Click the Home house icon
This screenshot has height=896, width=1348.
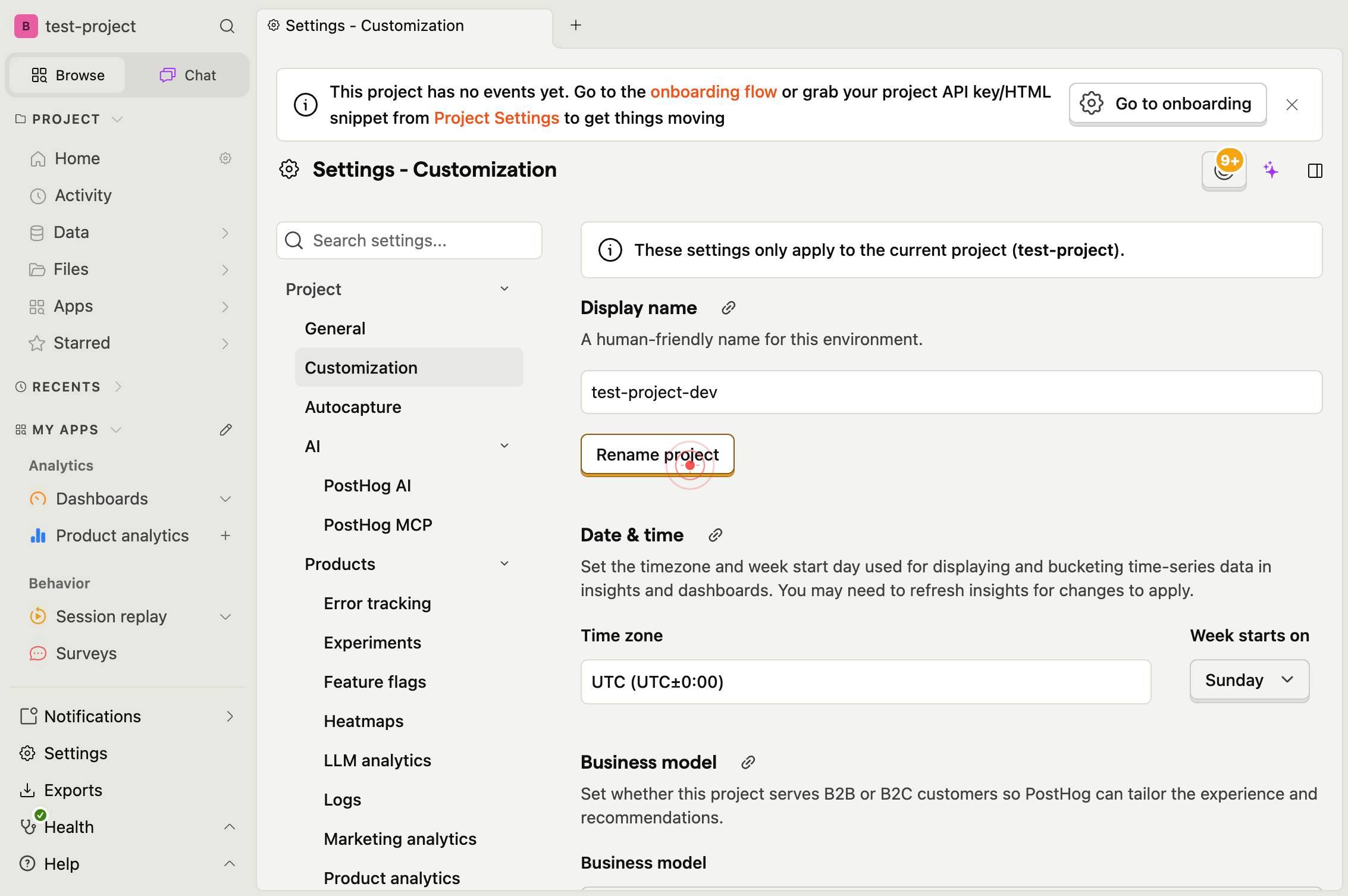(x=38, y=159)
